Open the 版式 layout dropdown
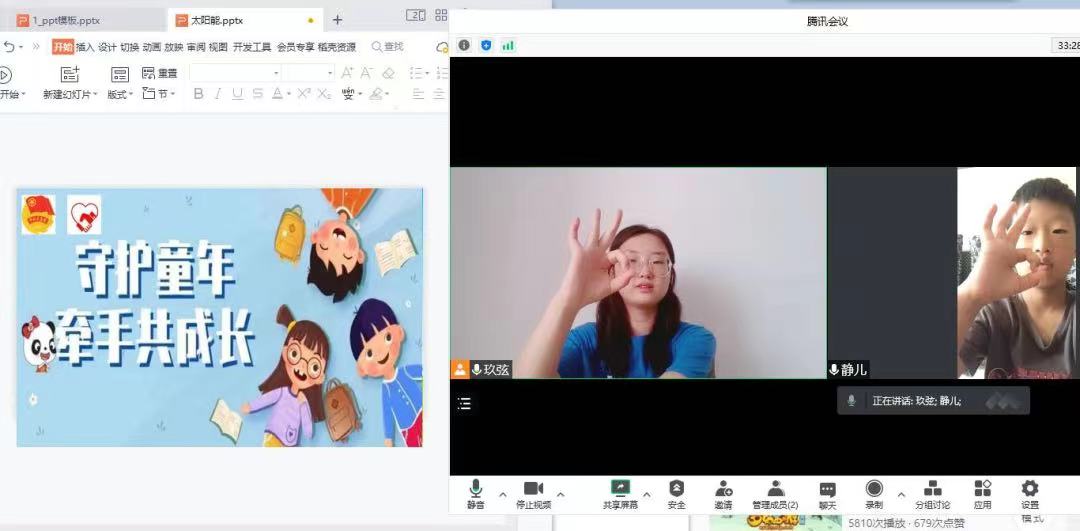Viewport: 1080px width, 531px height. pos(120,94)
